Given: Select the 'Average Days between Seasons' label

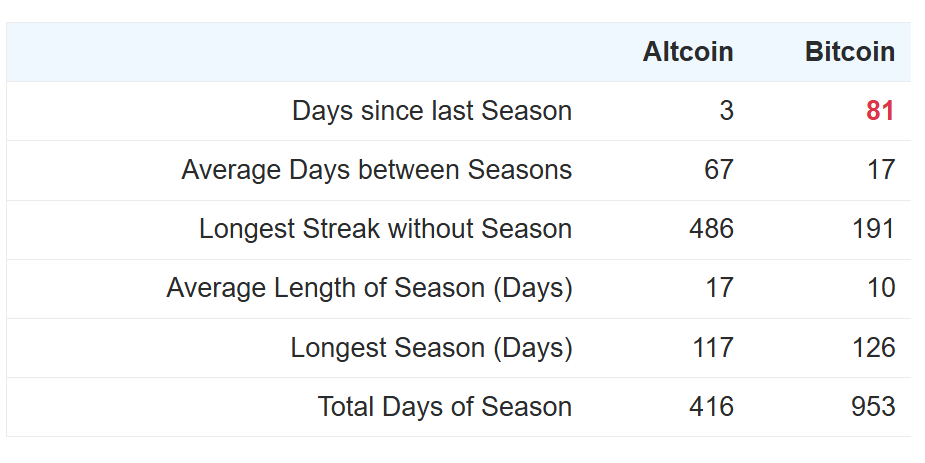Looking at the screenshot, I should [376, 170].
